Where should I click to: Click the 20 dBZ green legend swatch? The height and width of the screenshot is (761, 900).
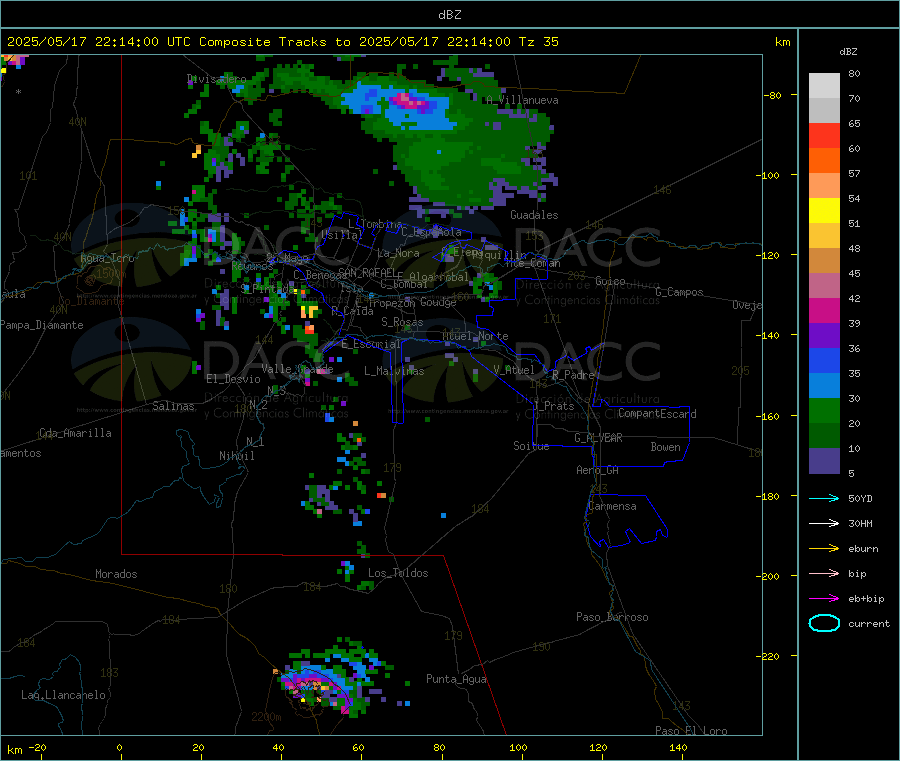(x=824, y=435)
